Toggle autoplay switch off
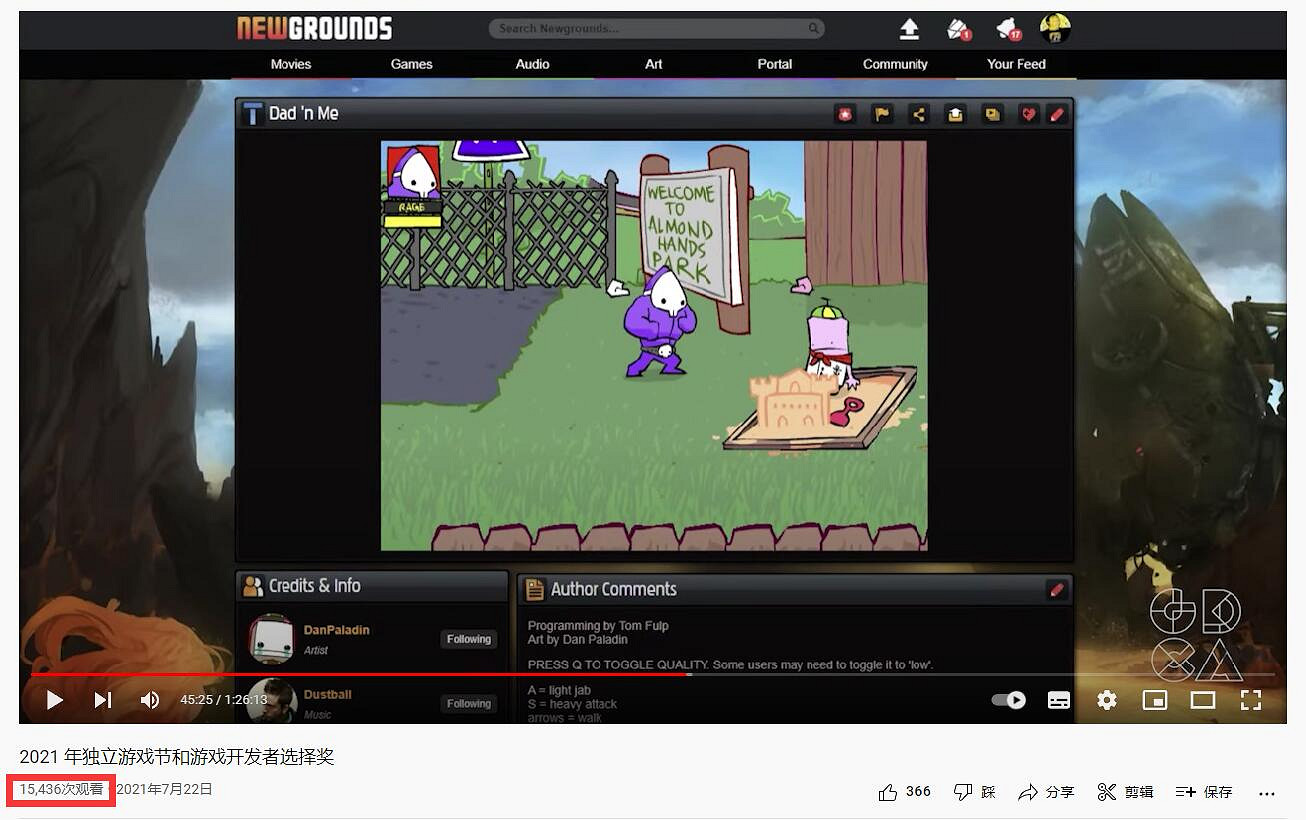 1007,700
